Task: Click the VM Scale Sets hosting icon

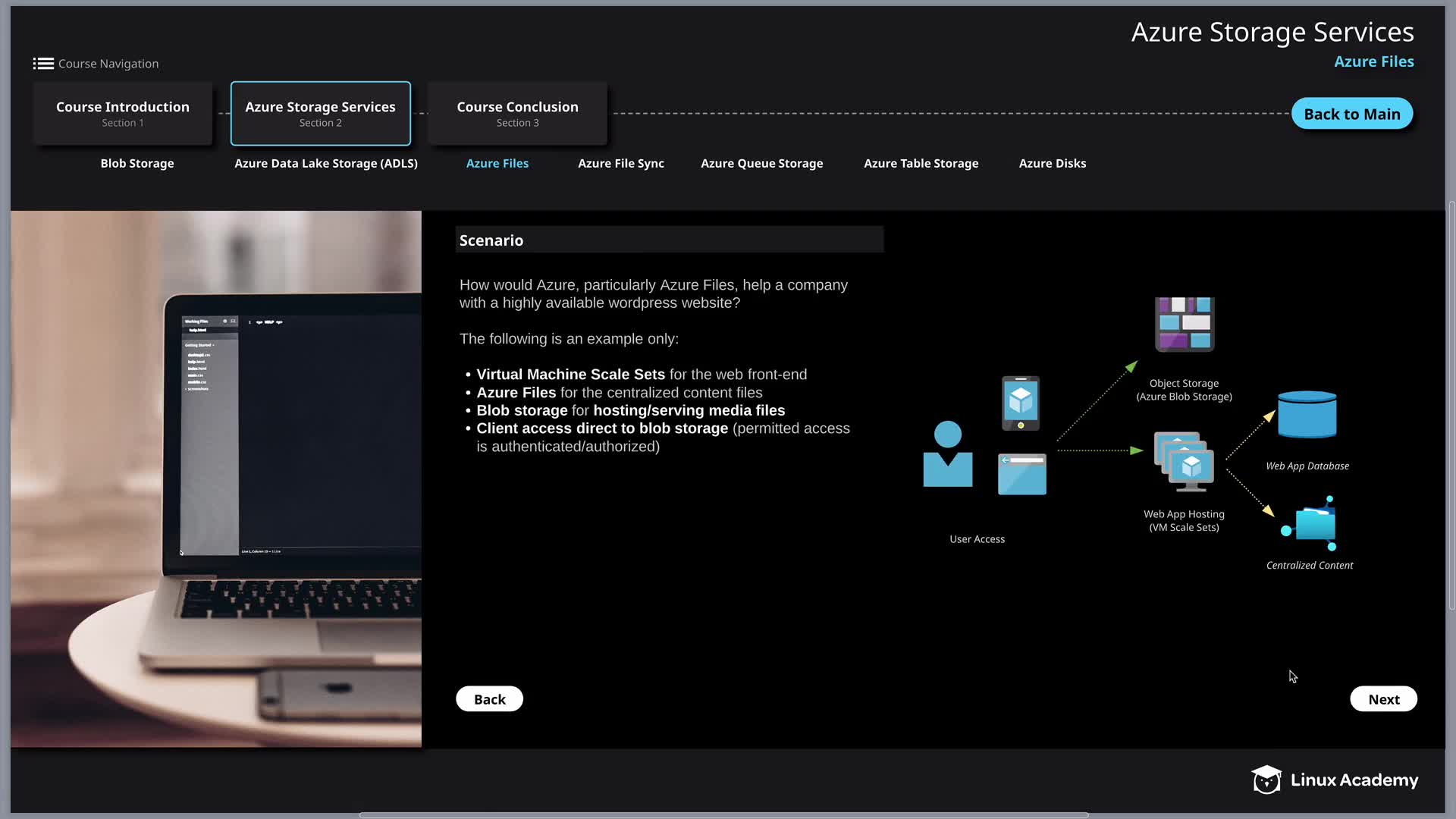Action: [1184, 461]
